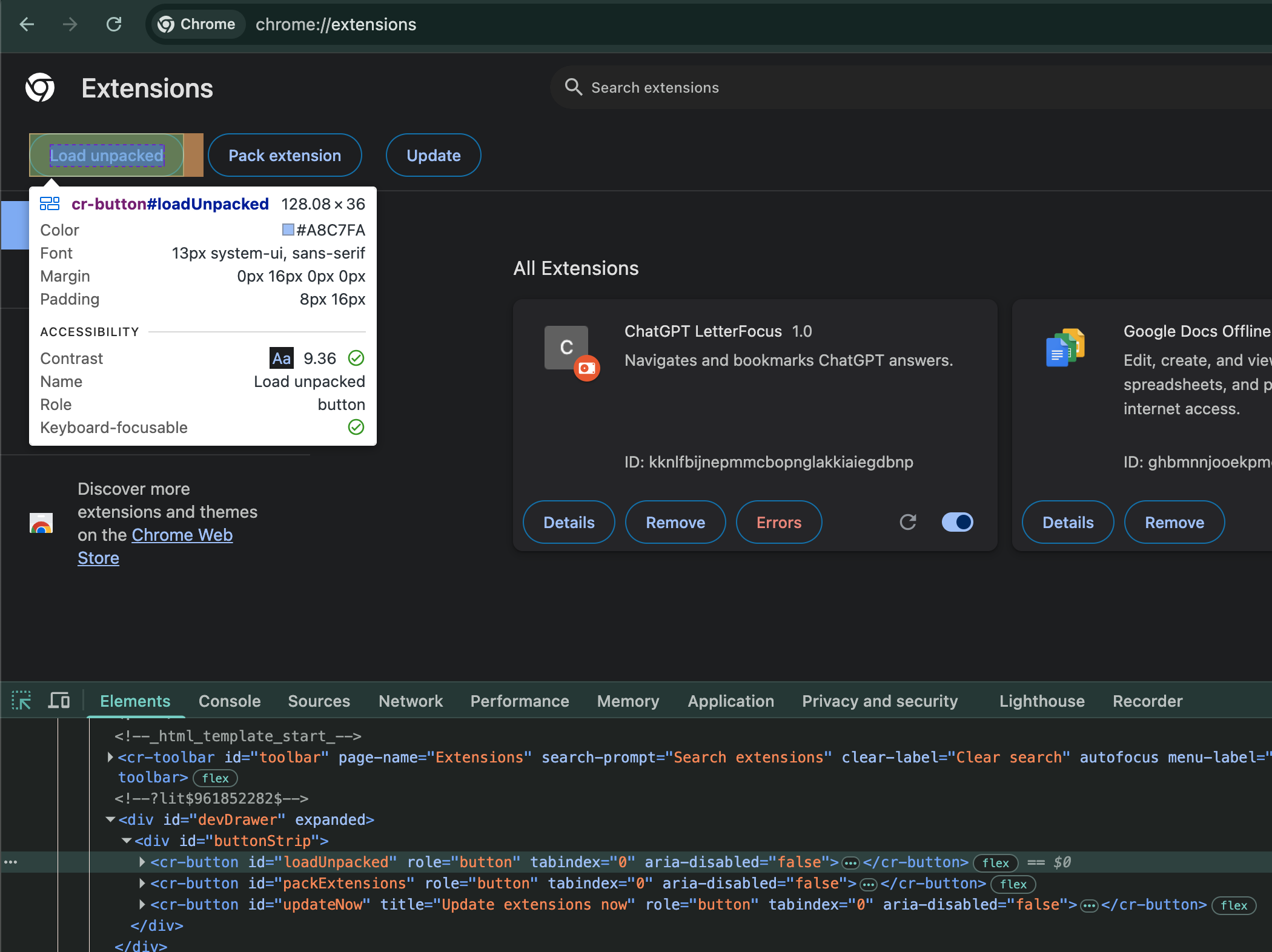1272x952 pixels.
Task: Open the Lighthouse tab
Action: [x=1042, y=701]
